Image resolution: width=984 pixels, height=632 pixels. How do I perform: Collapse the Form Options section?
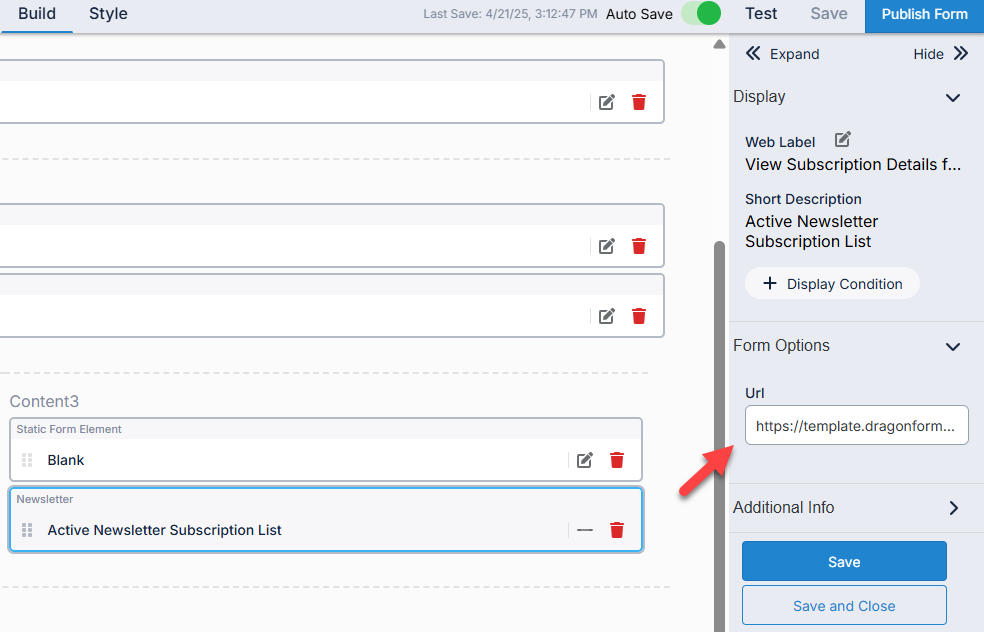(x=953, y=347)
